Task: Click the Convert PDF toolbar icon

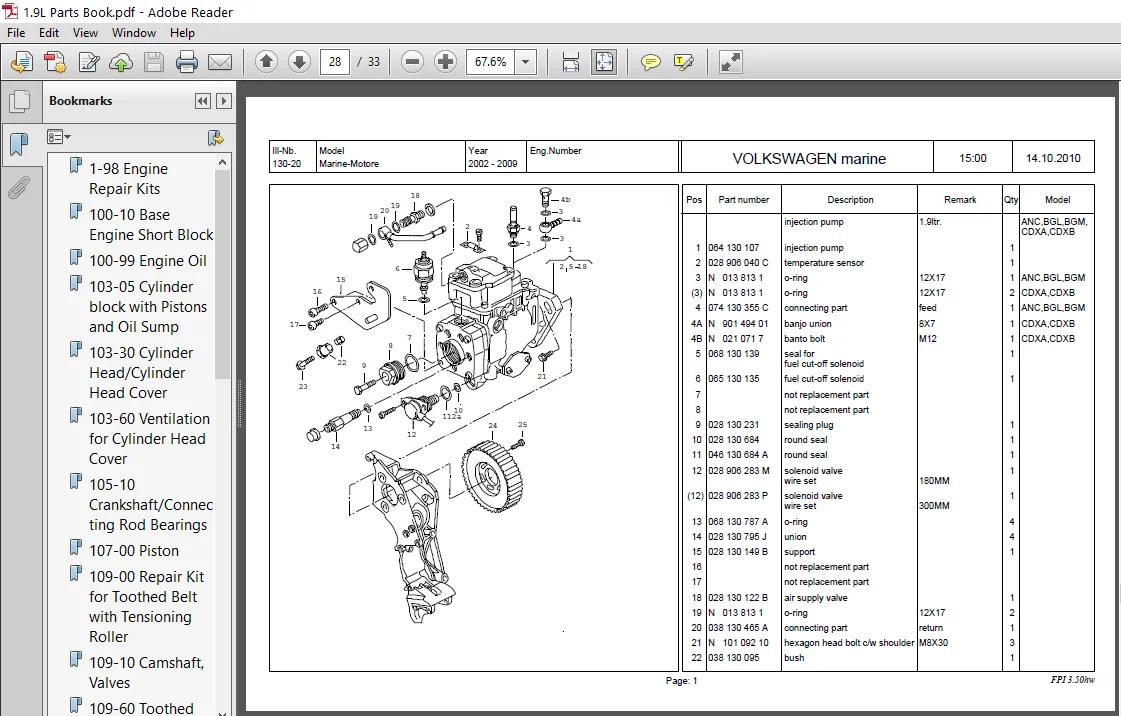Action: click(55, 62)
